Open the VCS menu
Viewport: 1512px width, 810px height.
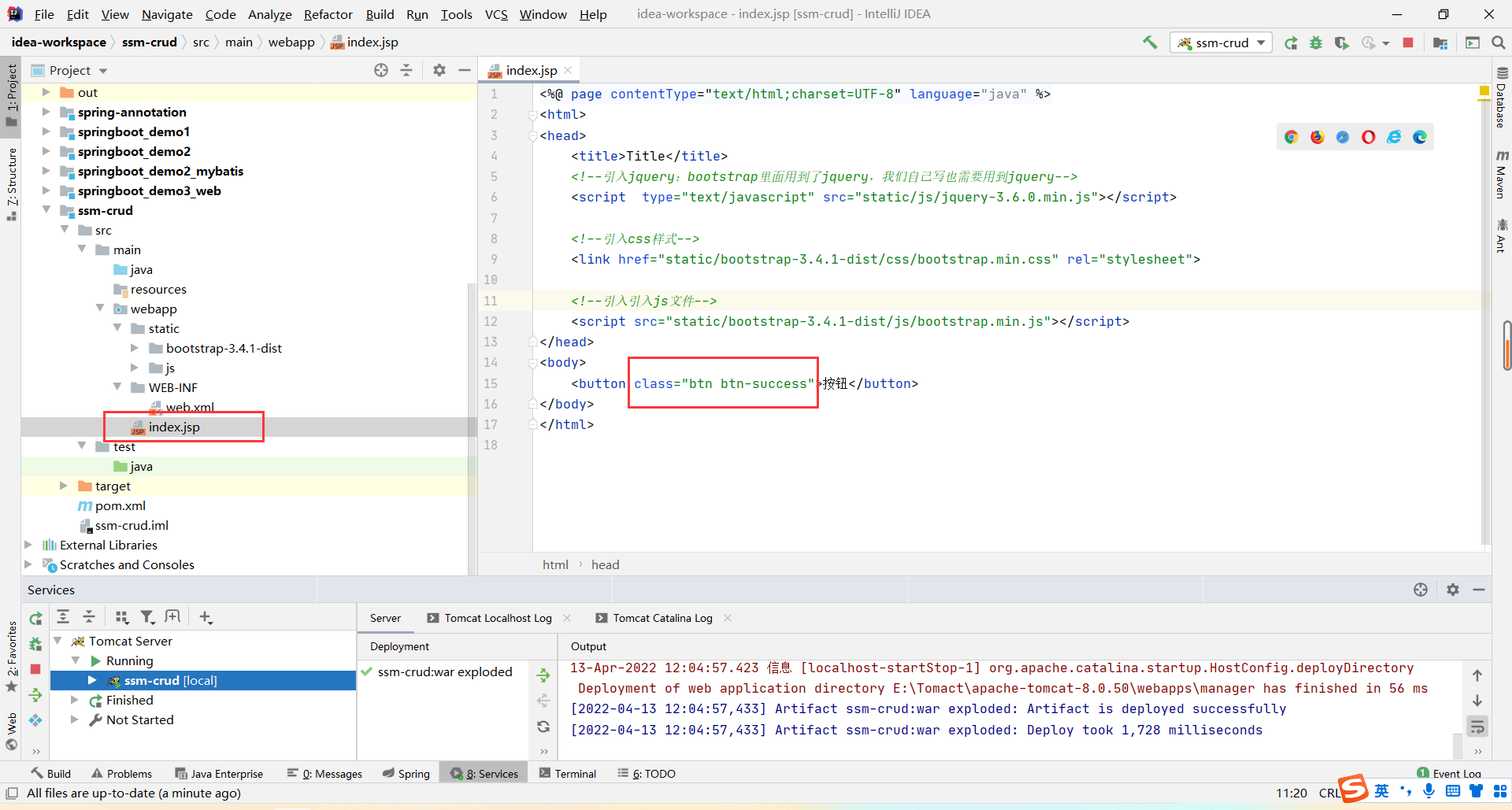point(496,14)
